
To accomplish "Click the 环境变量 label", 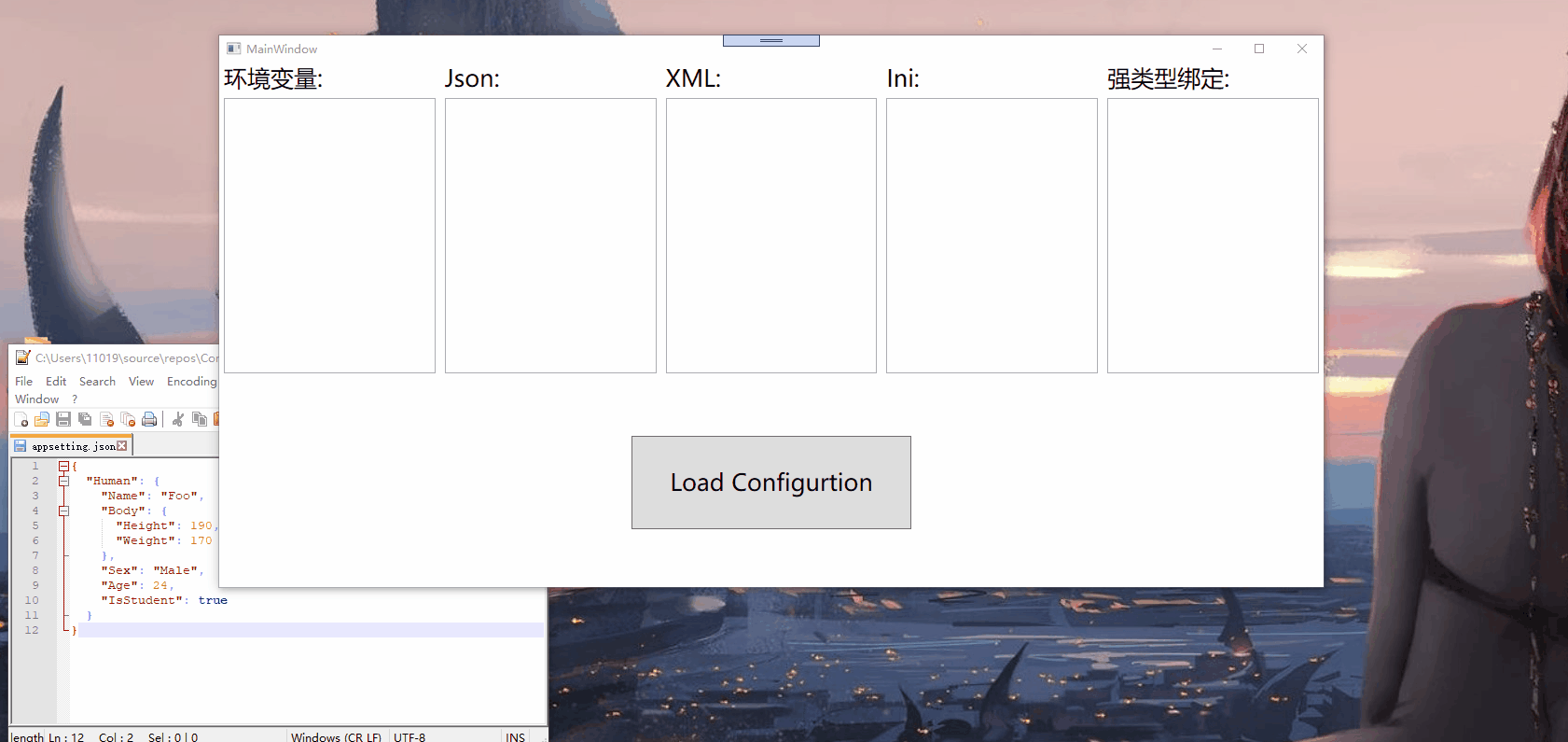I will (x=273, y=78).
